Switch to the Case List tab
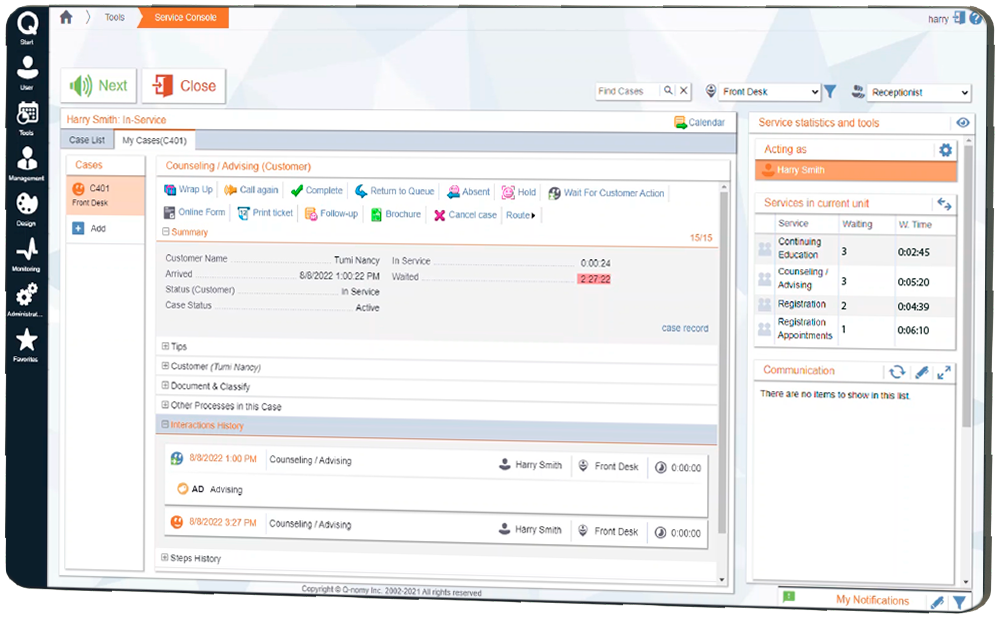This screenshot has height=622, width=1001. point(87,139)
